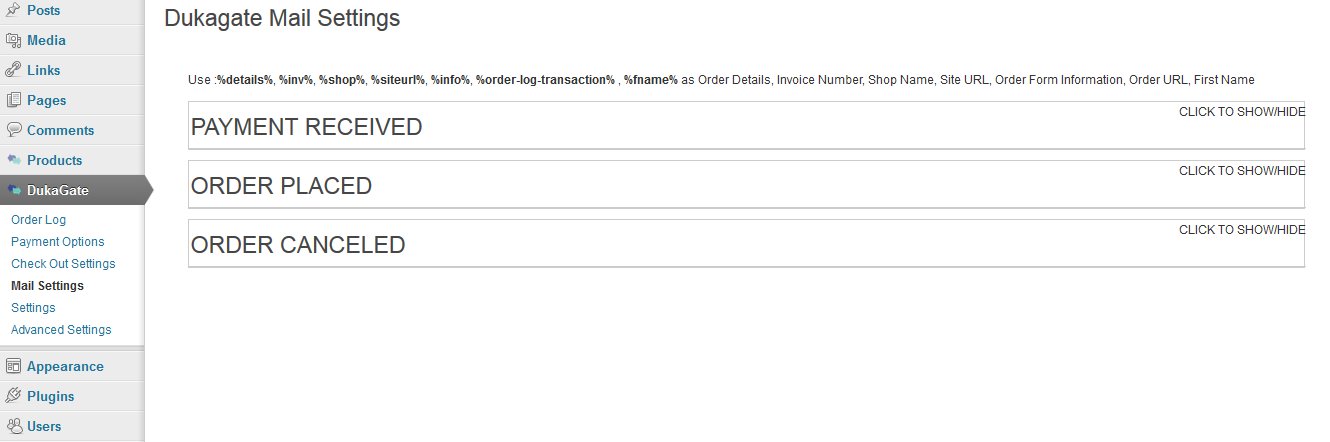Open the Order Log submenu item
Image resolution: width=1330 pixels, height=442 pixels.
(38, 220)
